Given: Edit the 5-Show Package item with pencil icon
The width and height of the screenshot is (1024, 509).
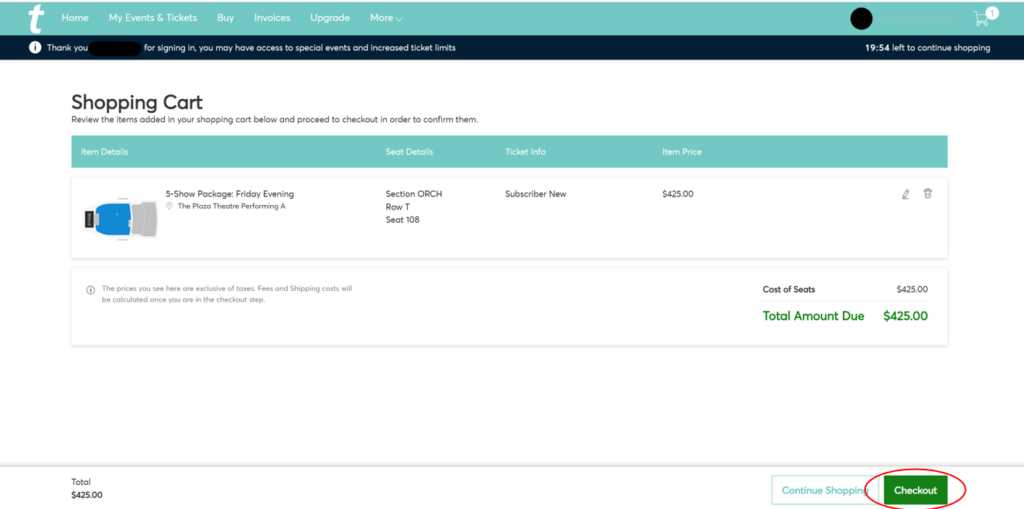Looking at the screenshot, I should pos(906,194).
